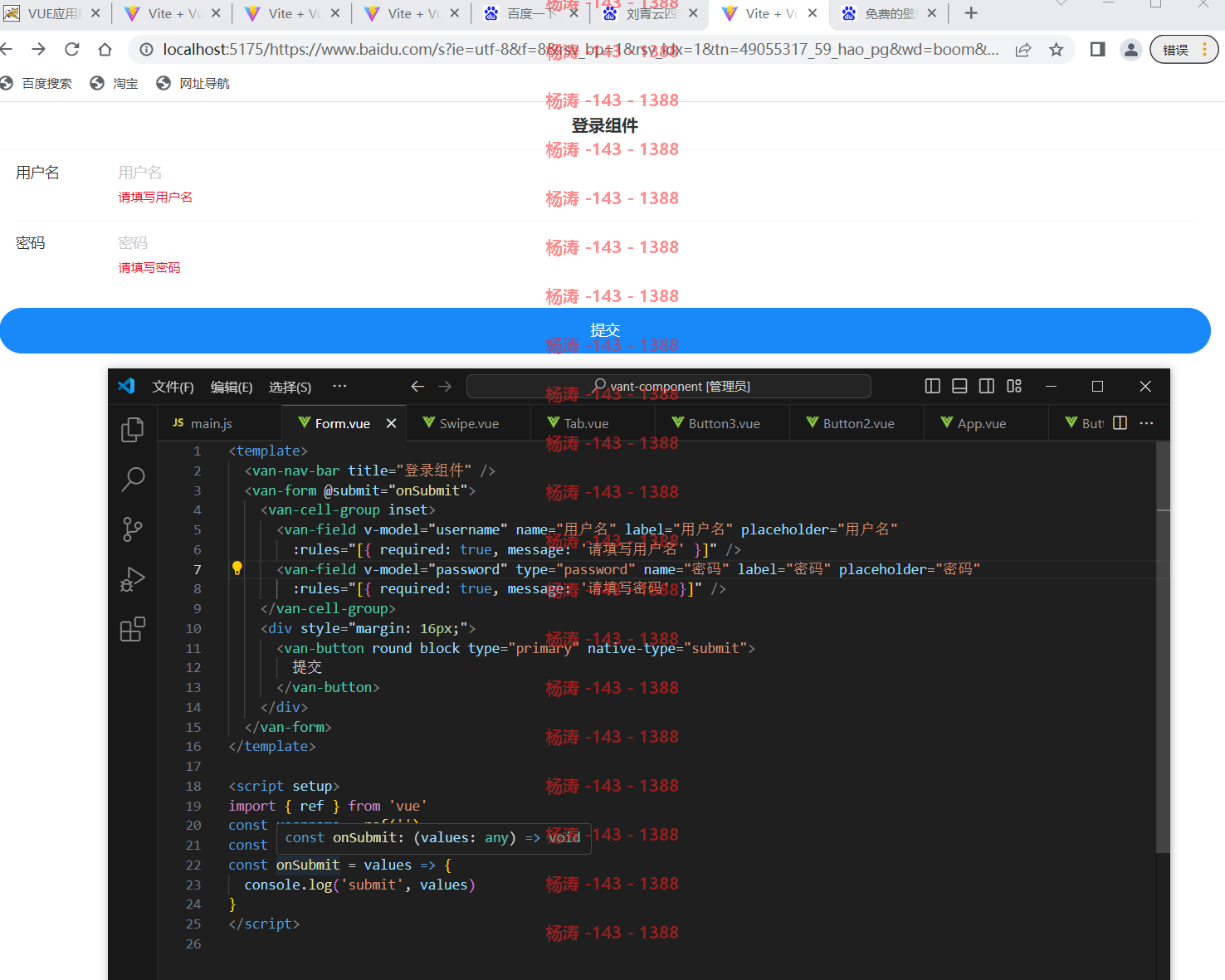Open the Extensions view in VS Code

point(133,629)
